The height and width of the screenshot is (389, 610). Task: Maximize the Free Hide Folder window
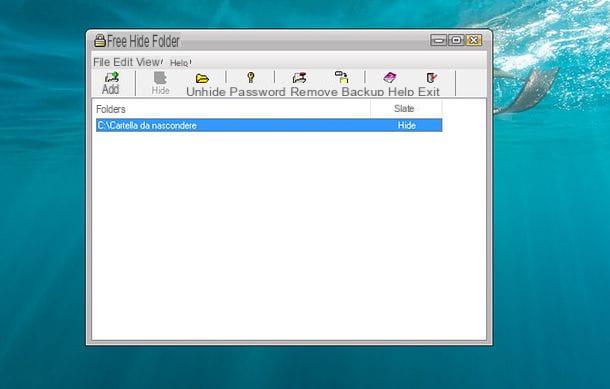pos(456,40)
